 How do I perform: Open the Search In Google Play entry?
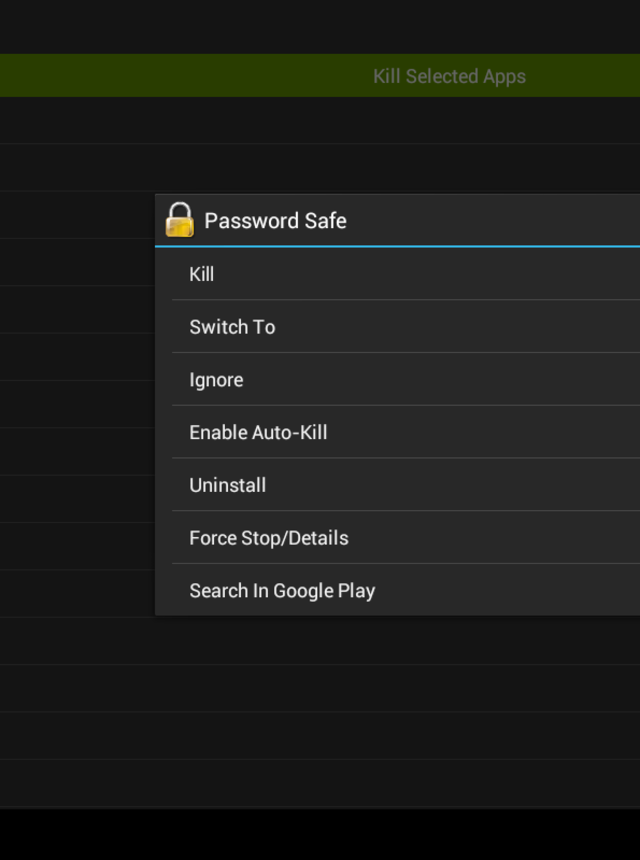282,591
